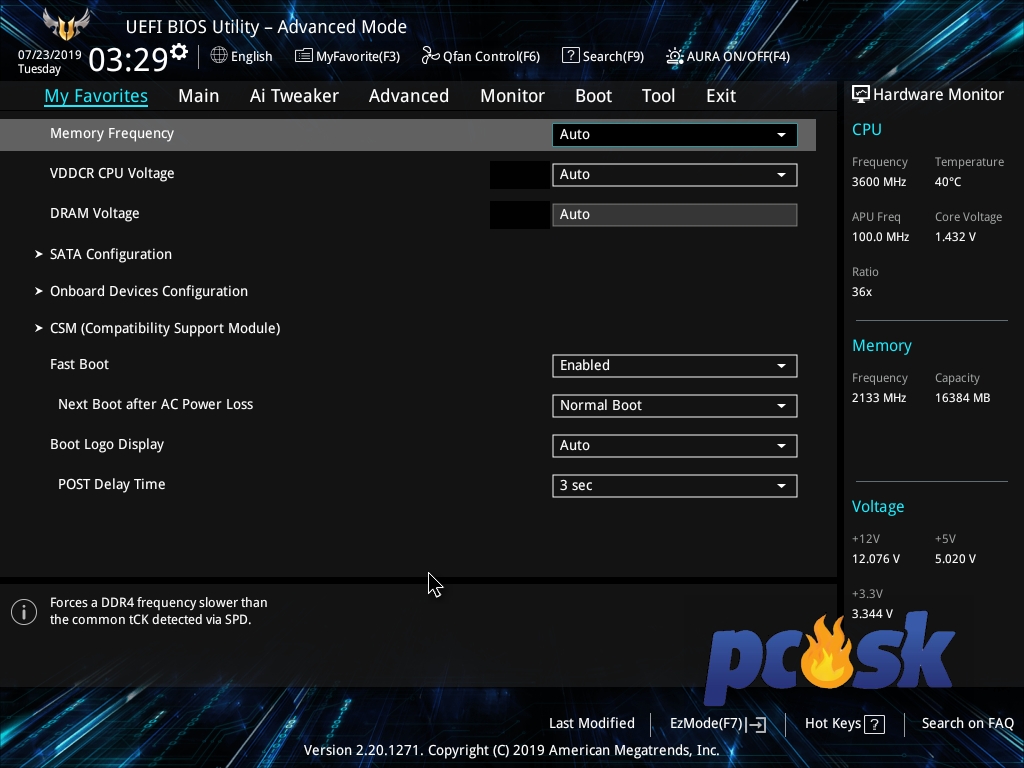1024x768 pixels.
Task: Open Qfan Control(F6) fan icon
Action: pos(430,56)
